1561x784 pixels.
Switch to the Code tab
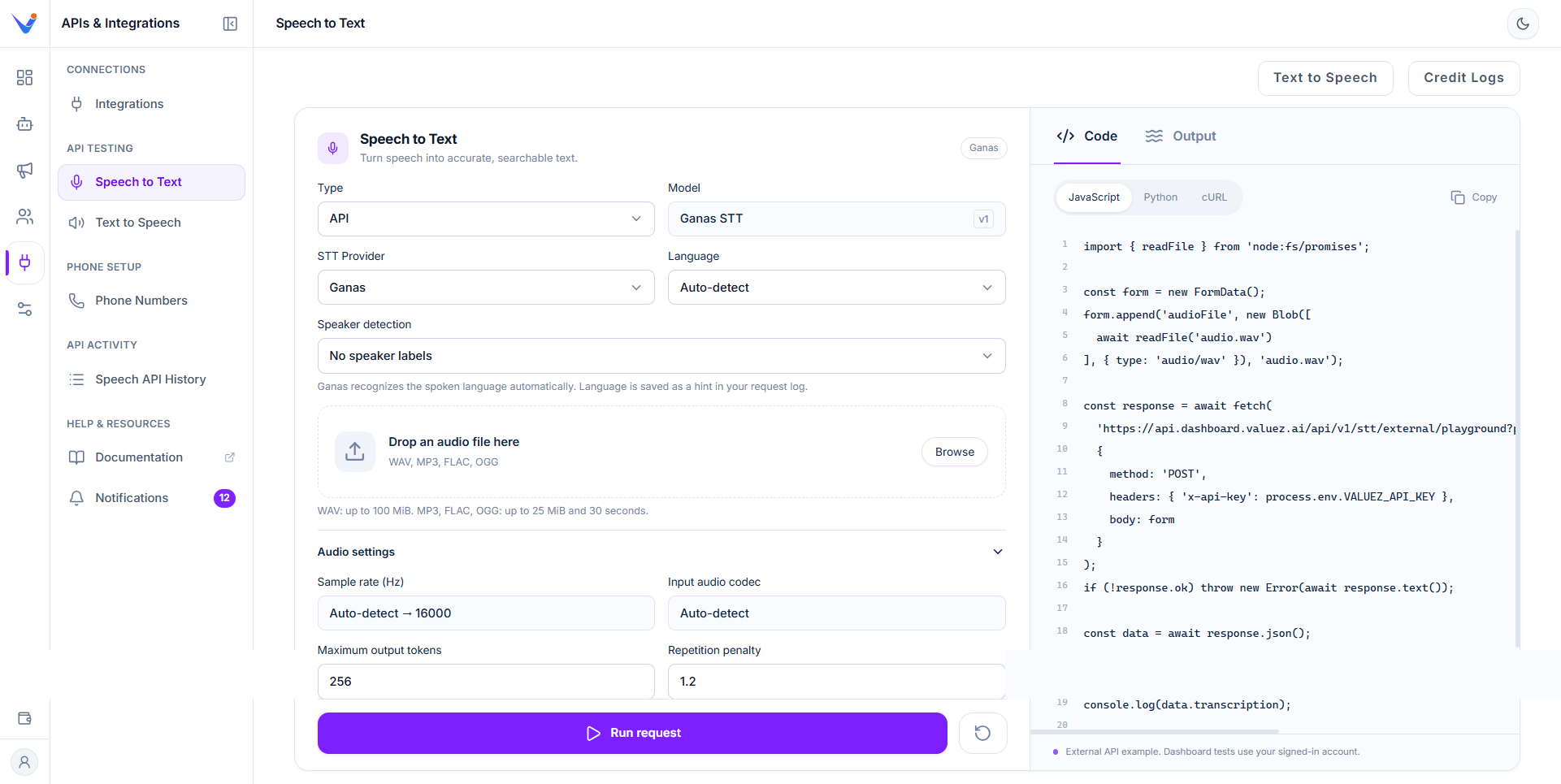[x=1087, y=136]
